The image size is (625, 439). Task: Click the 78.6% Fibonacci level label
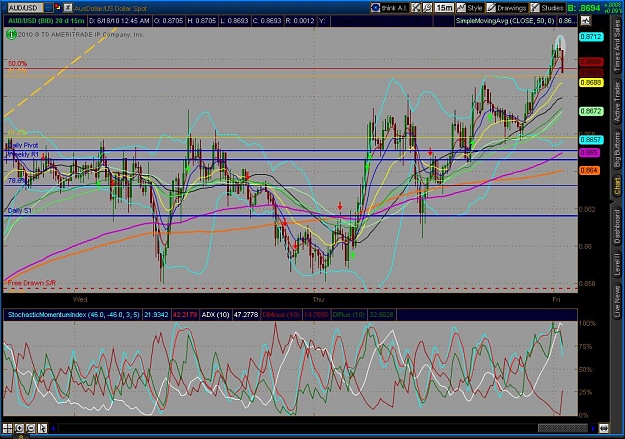[x=17, y=181]
